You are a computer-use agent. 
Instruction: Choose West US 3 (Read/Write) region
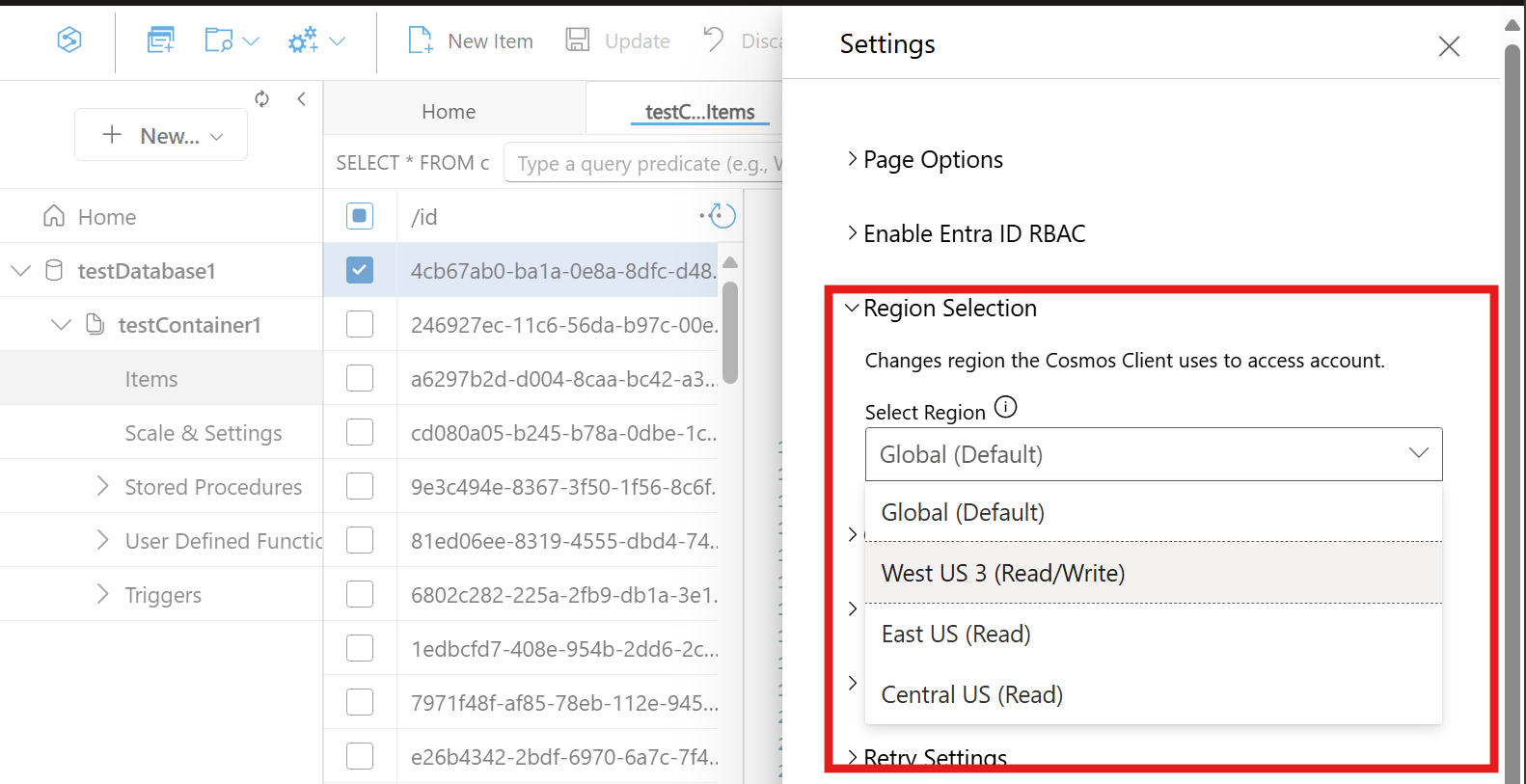pyautogui.click(x=1154, y=573)
